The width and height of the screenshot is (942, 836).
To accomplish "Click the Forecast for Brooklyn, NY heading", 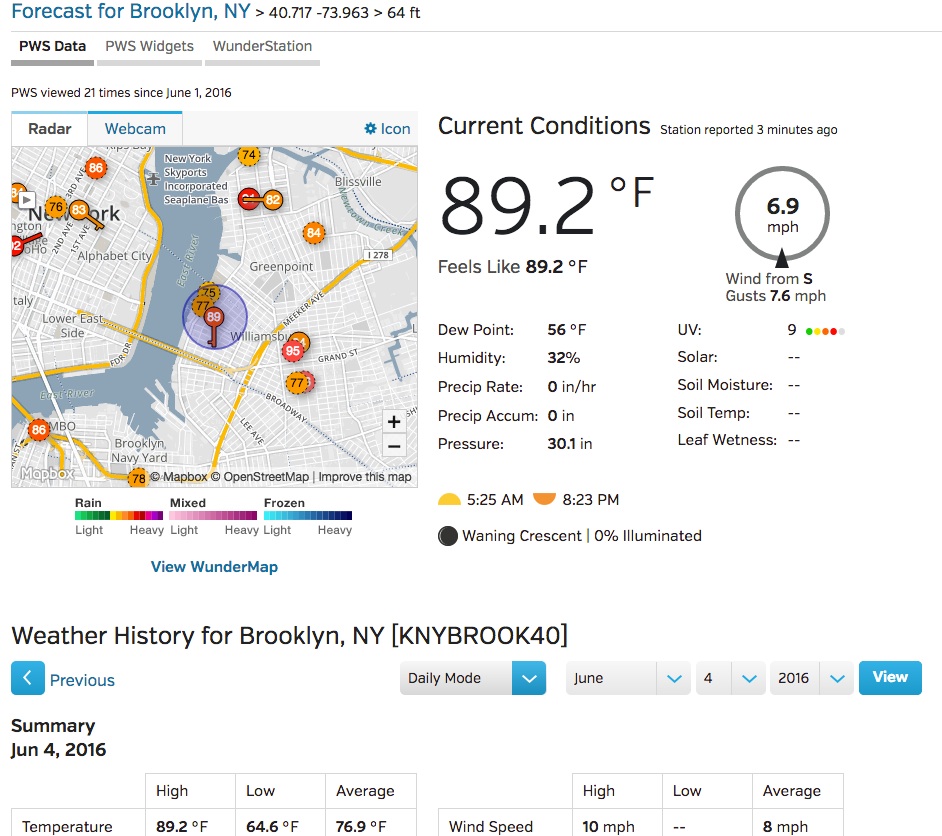I will pos(131,11).
